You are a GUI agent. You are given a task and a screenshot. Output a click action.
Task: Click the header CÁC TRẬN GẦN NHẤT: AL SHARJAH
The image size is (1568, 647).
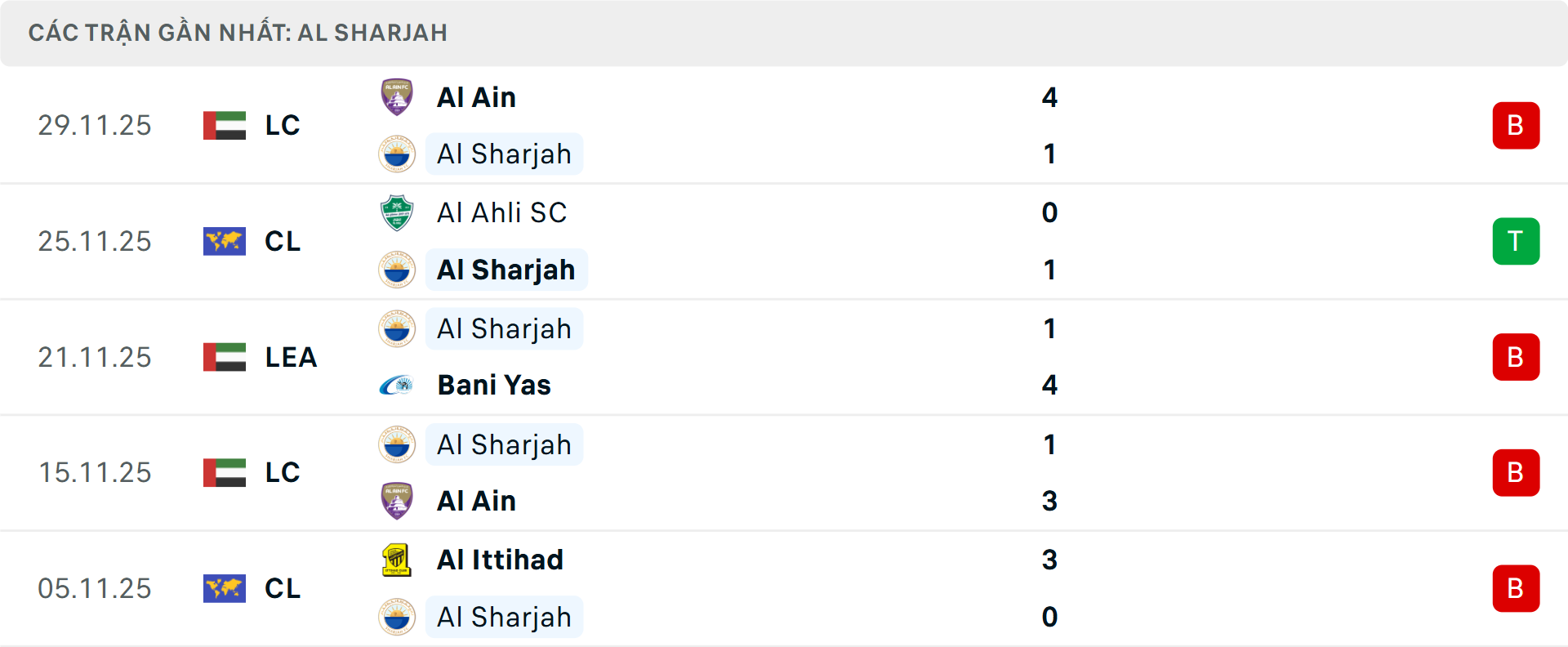[238, 32]
